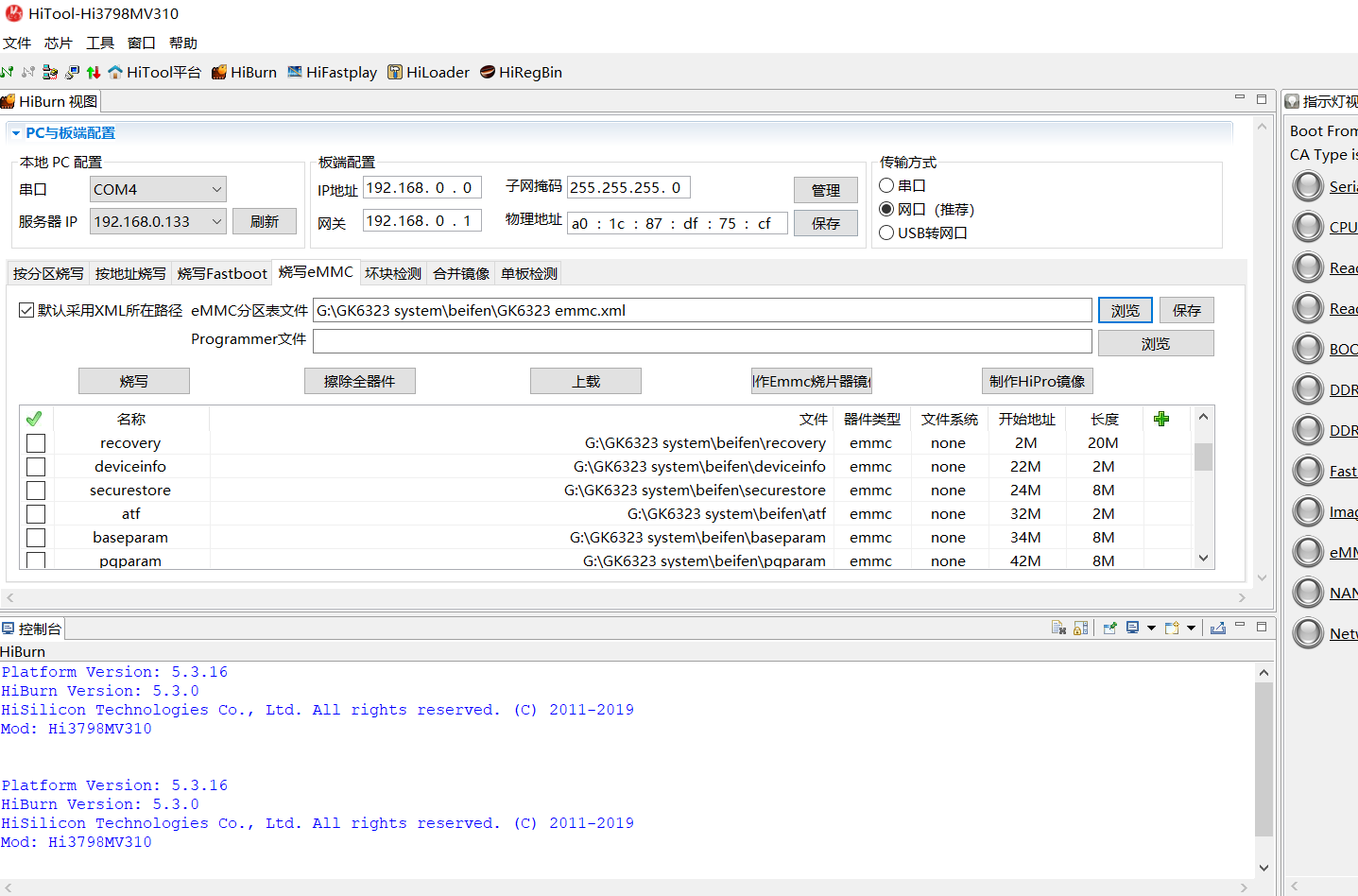Check the securestore partition checkbox

[x=36, y=490]
